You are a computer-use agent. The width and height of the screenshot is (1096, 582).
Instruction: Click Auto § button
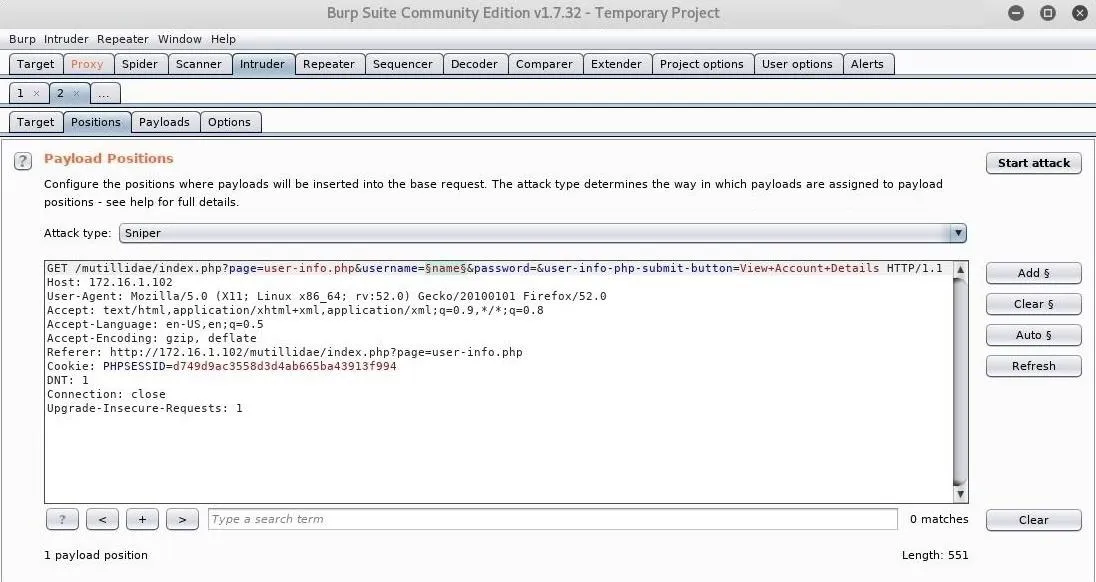[x=1033, y=335]
